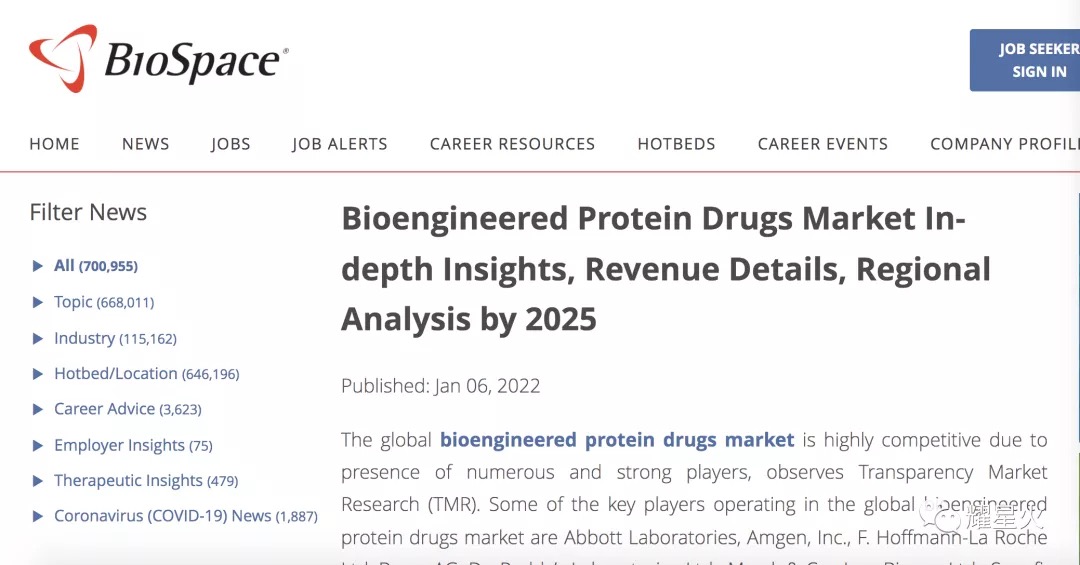Viewport: 1080px width, 565px height.
Task: Open the HOME menu item
Action: (54, 144)
